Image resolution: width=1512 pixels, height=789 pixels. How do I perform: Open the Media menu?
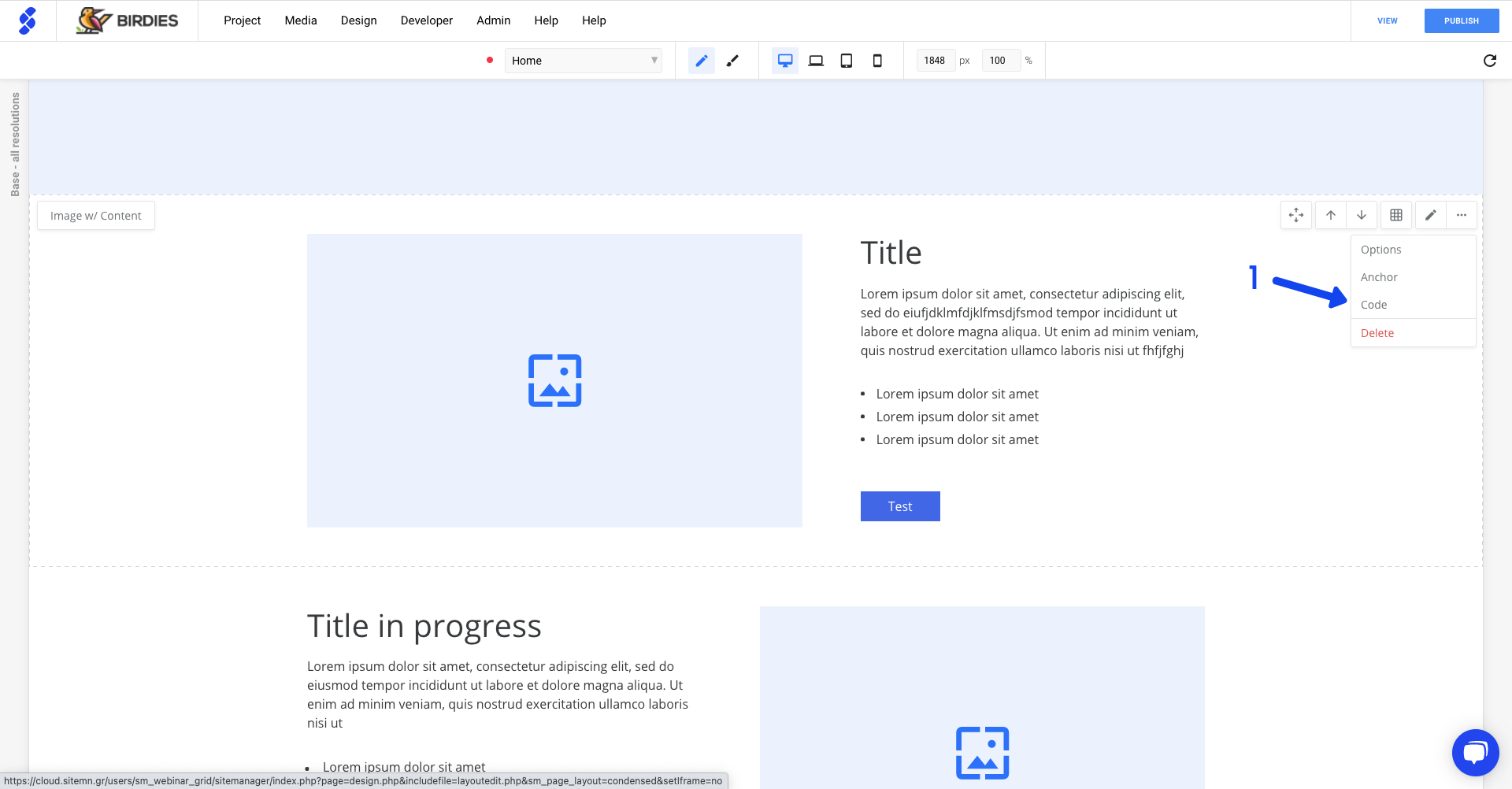(x=301, y=20)
